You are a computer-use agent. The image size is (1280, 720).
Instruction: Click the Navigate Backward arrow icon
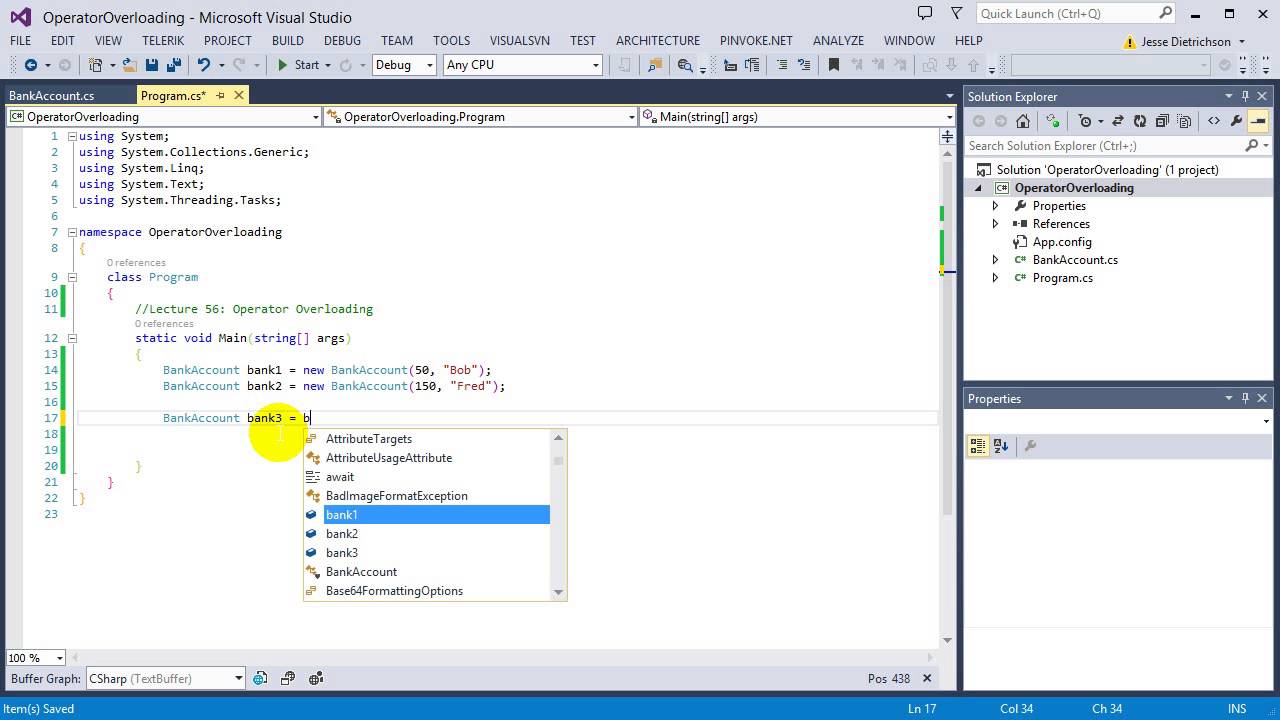point(30,65)
